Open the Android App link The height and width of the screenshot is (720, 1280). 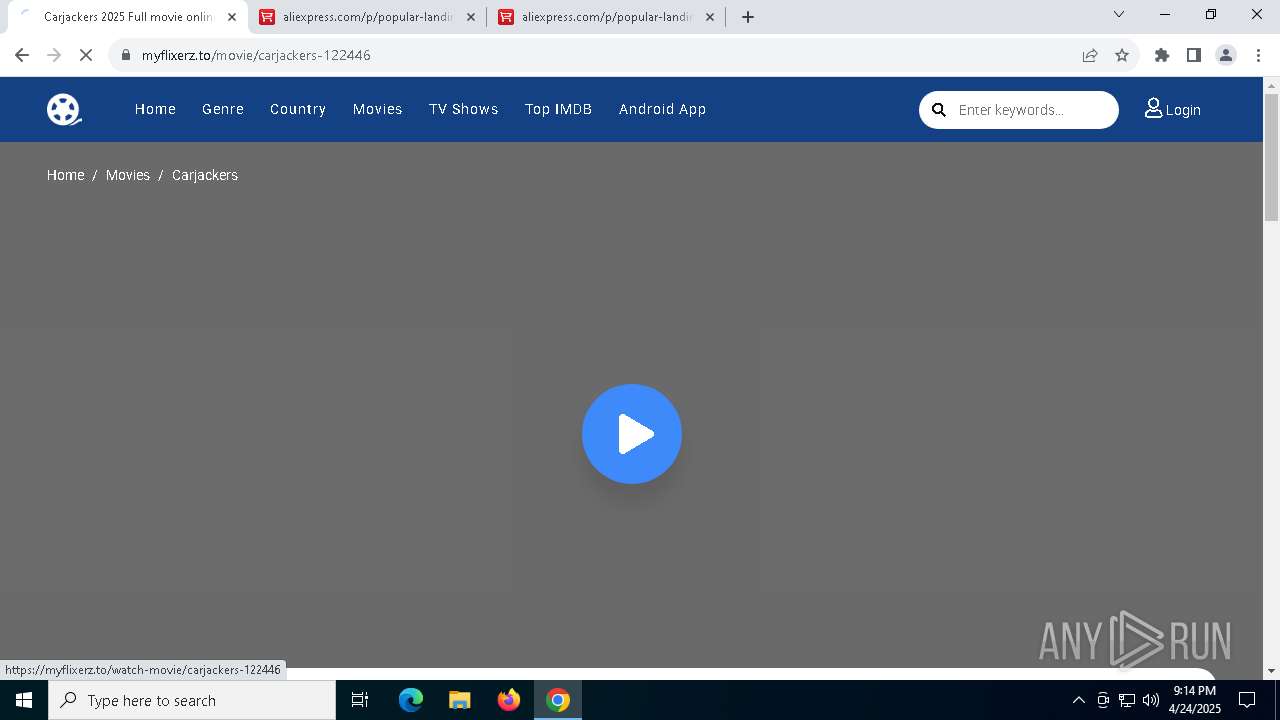[x=663, y=109]
